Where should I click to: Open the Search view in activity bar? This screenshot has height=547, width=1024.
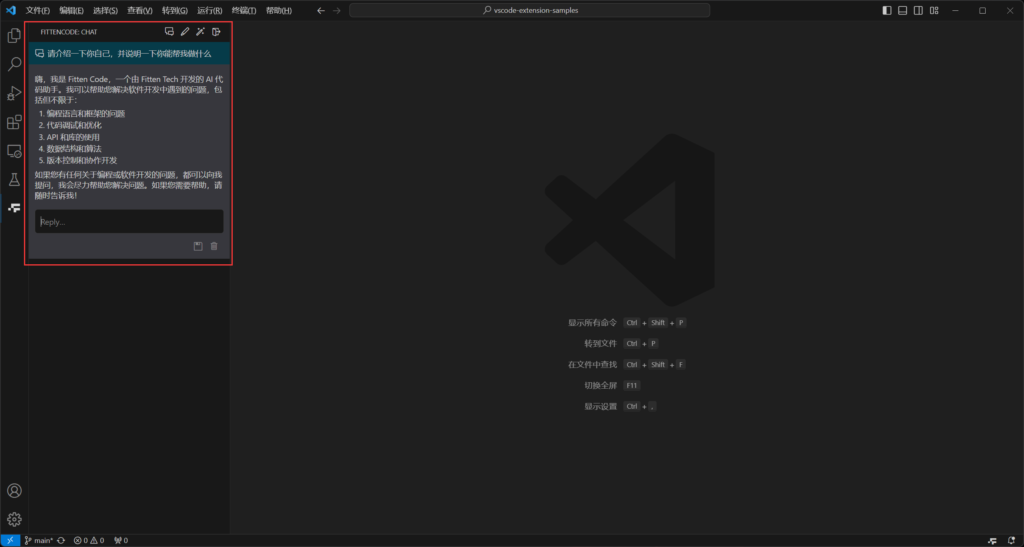14,64
